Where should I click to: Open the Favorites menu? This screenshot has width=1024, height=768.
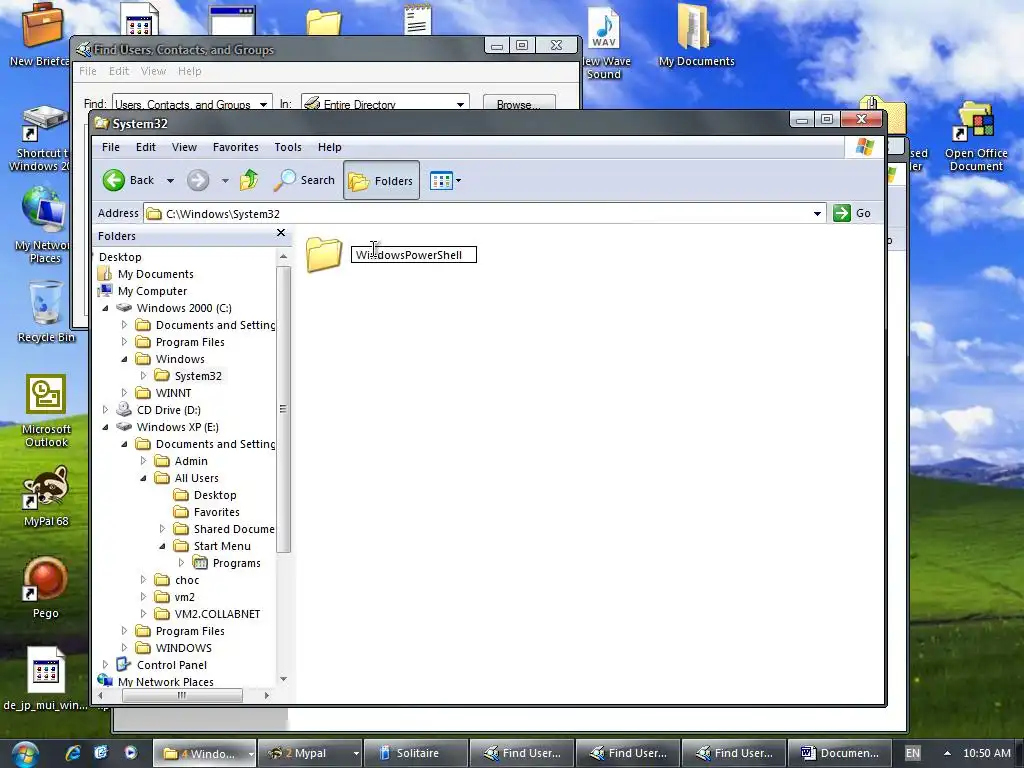236,147
